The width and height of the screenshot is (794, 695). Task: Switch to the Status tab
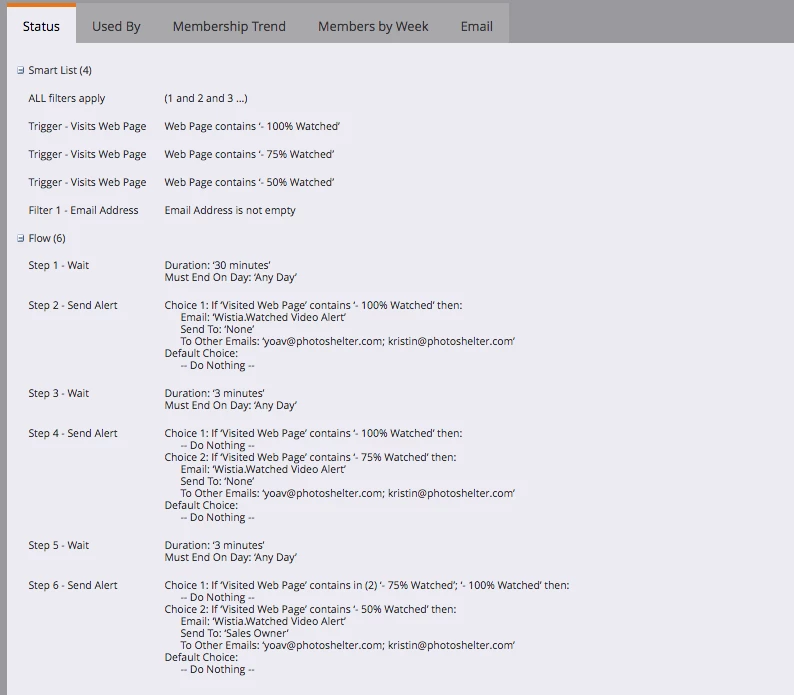(41, 26)
